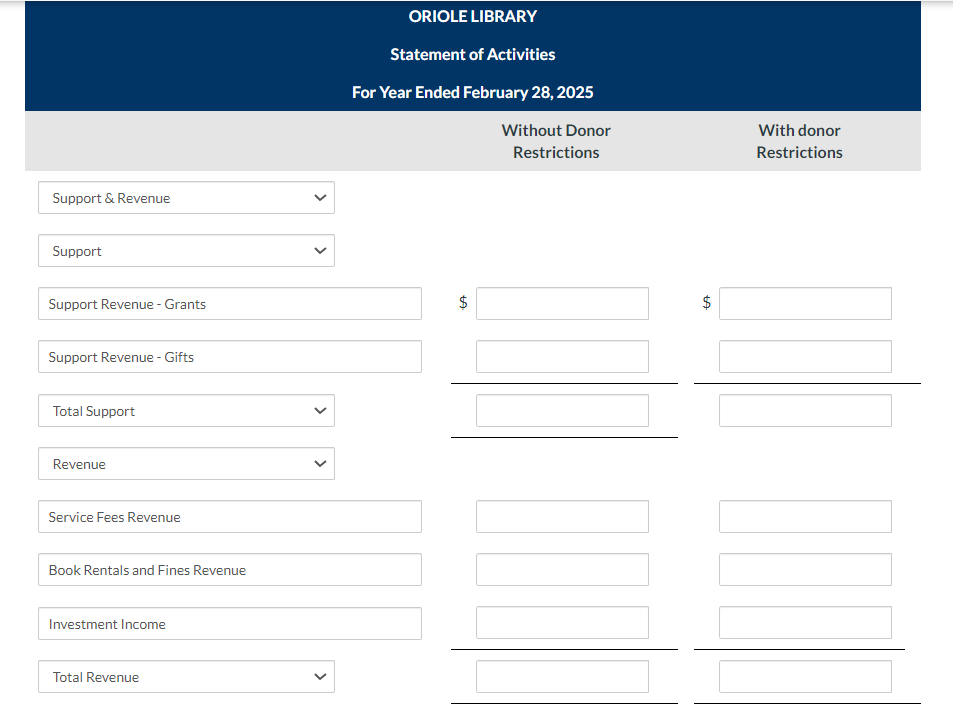Select Gifts amount box without donor restrictions
The height and width of the screenshot is (711, 953).
tap(562, 357)
